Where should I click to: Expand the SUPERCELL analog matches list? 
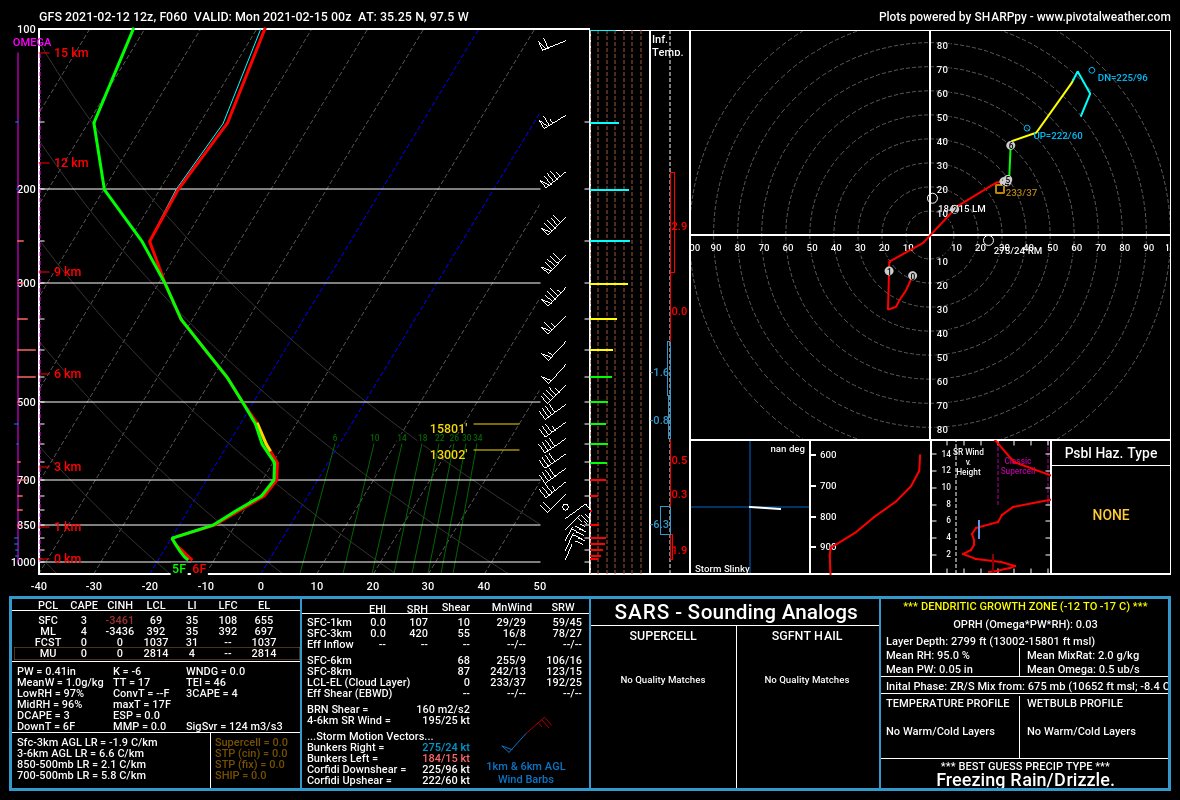coord(662,636)
